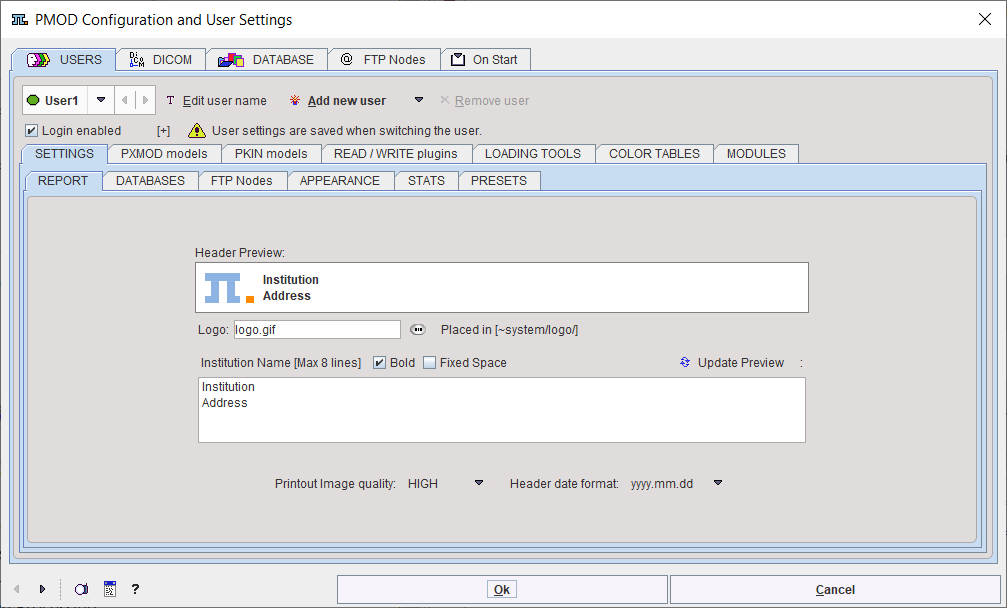The height and width of the screenshot is (608, 1007).
Task: Open the DATABASE tab
Action: click(x=267, y=60)
